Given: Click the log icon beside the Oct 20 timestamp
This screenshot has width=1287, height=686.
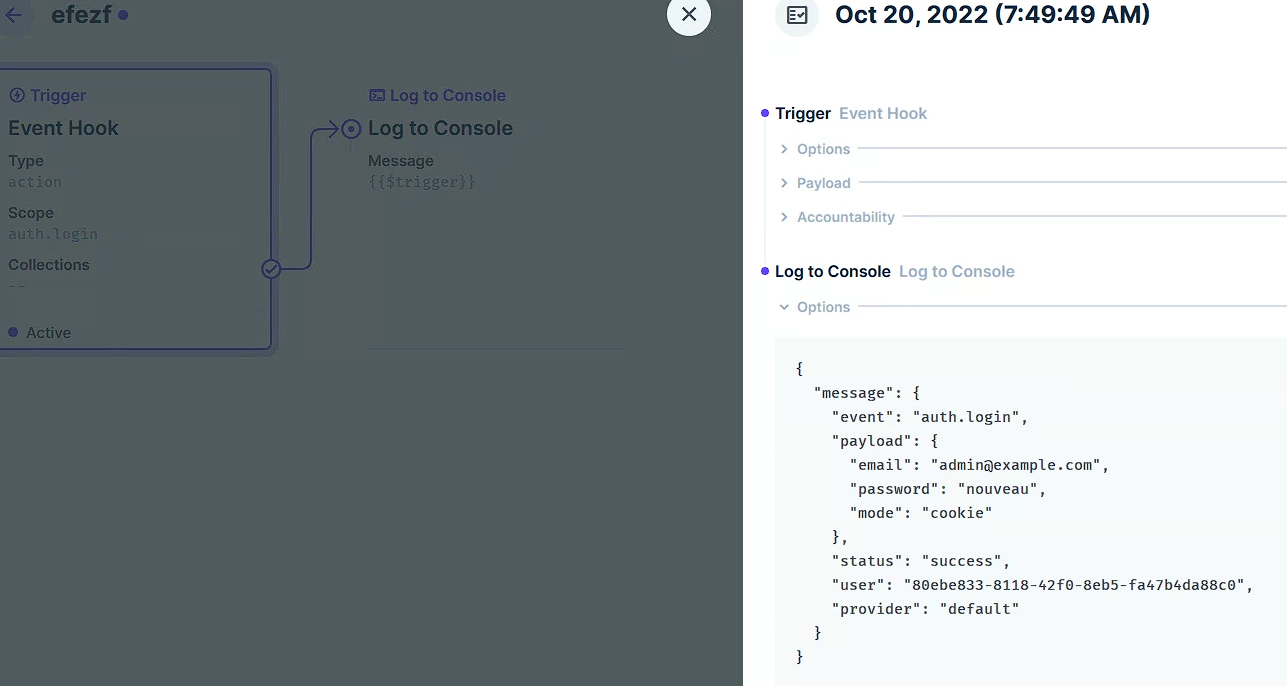Looking at the screenshot, I should pyautogui.click(x=796, y=17).
